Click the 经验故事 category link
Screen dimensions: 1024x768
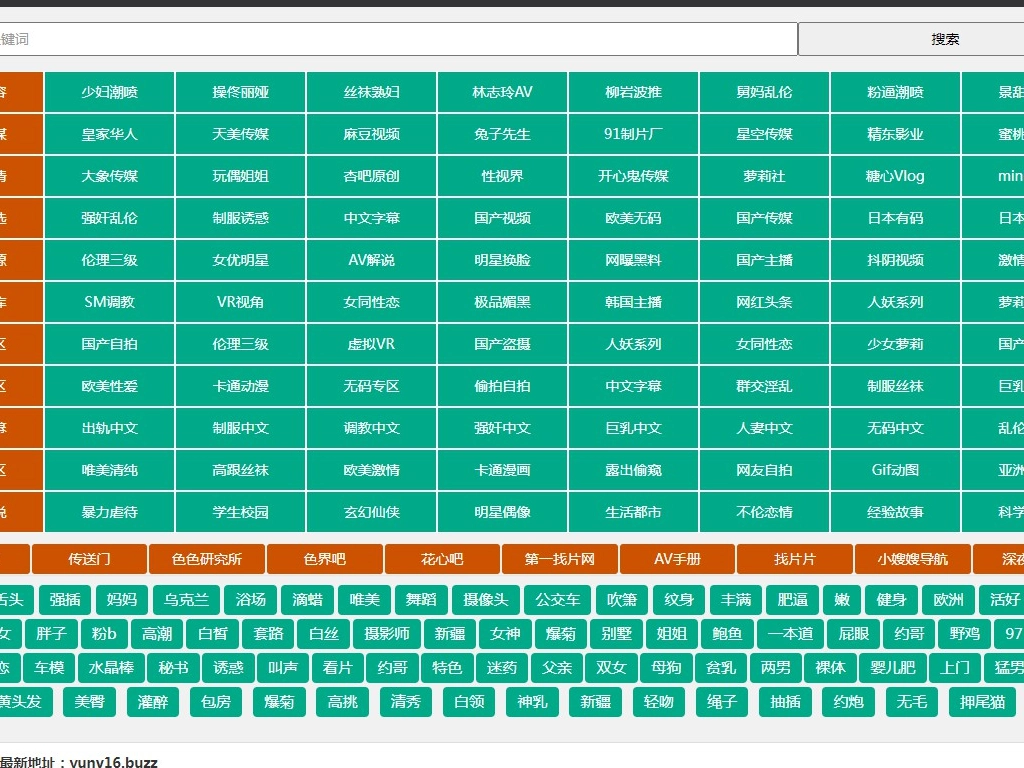click(x=896, y=512)
